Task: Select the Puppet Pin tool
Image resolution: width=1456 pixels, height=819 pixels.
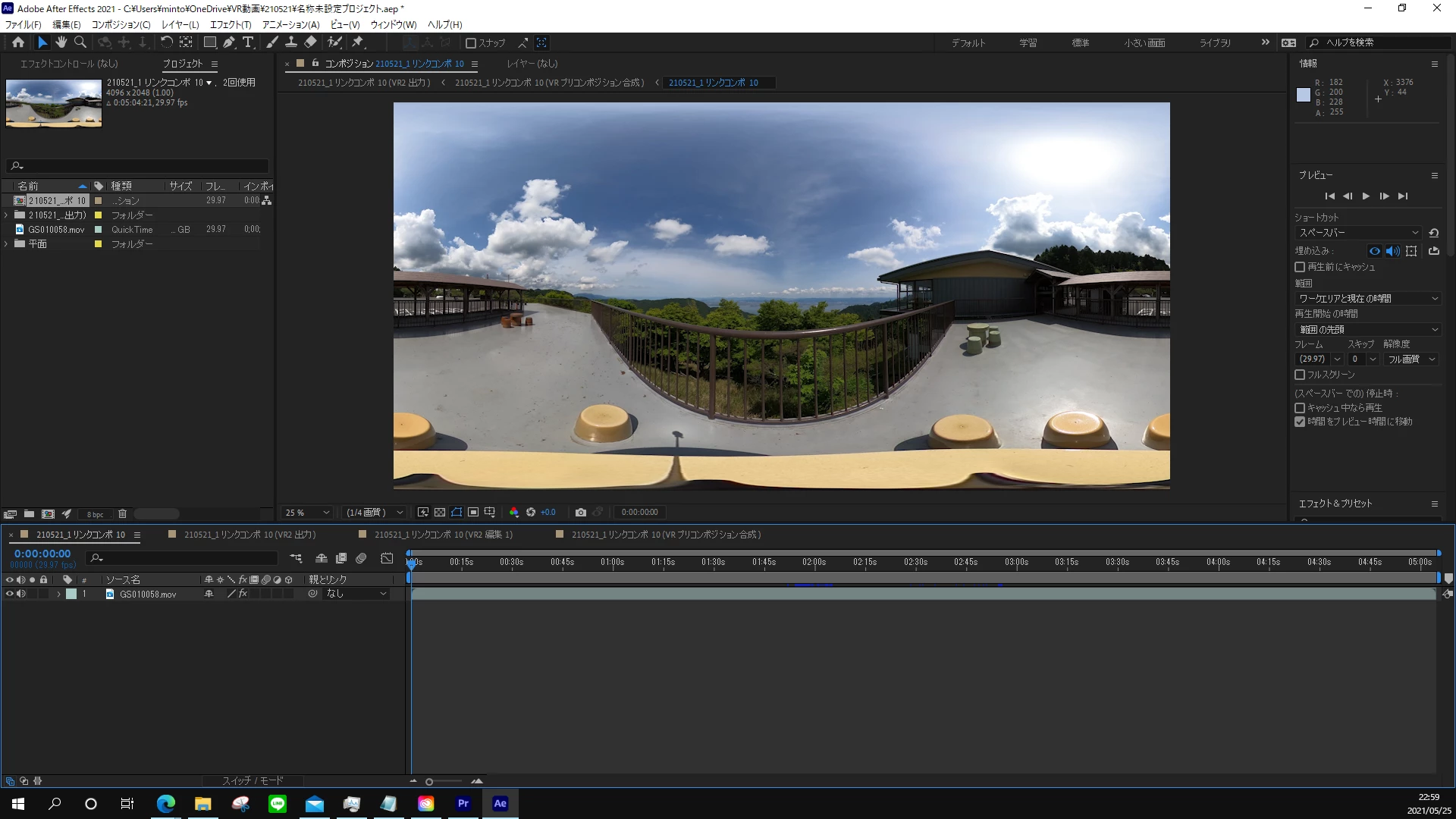Action: click(x=358, y=42)
